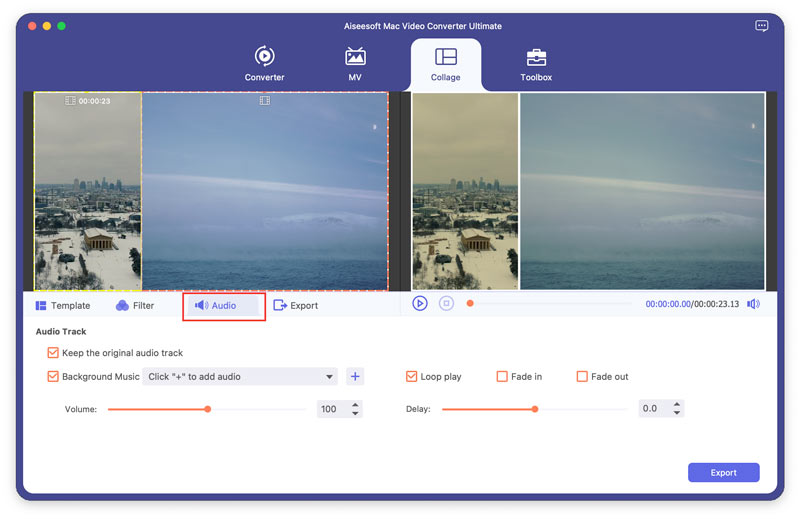Open the Filter tab
Image resolution: width=800 pixels, height=519 pixels.
(135, 306)
